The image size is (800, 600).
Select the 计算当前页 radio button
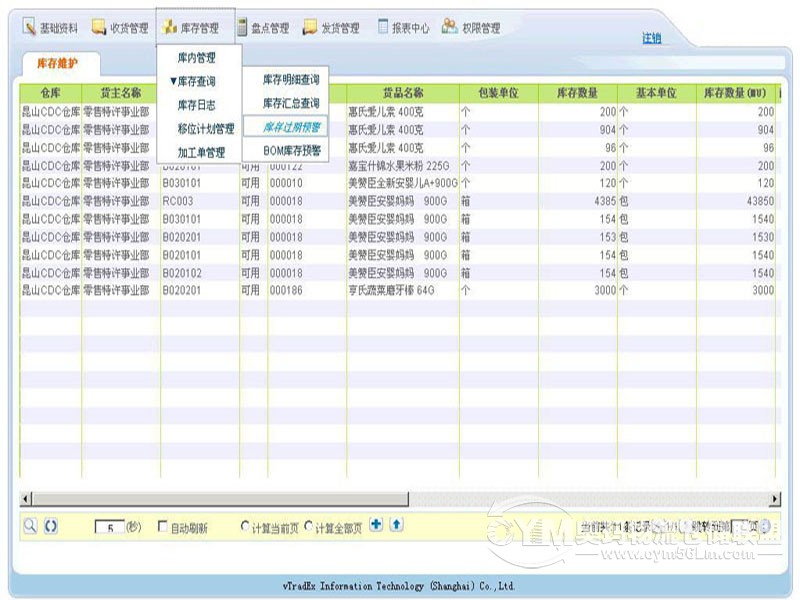[x=245, y=526]
